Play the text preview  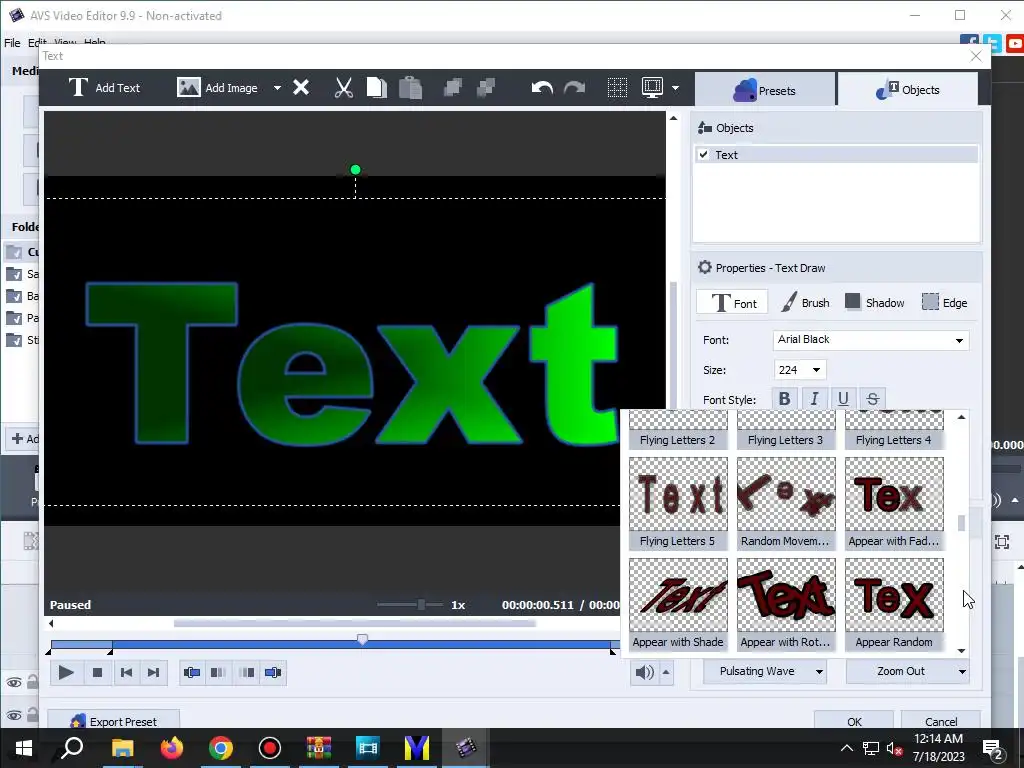66,672
